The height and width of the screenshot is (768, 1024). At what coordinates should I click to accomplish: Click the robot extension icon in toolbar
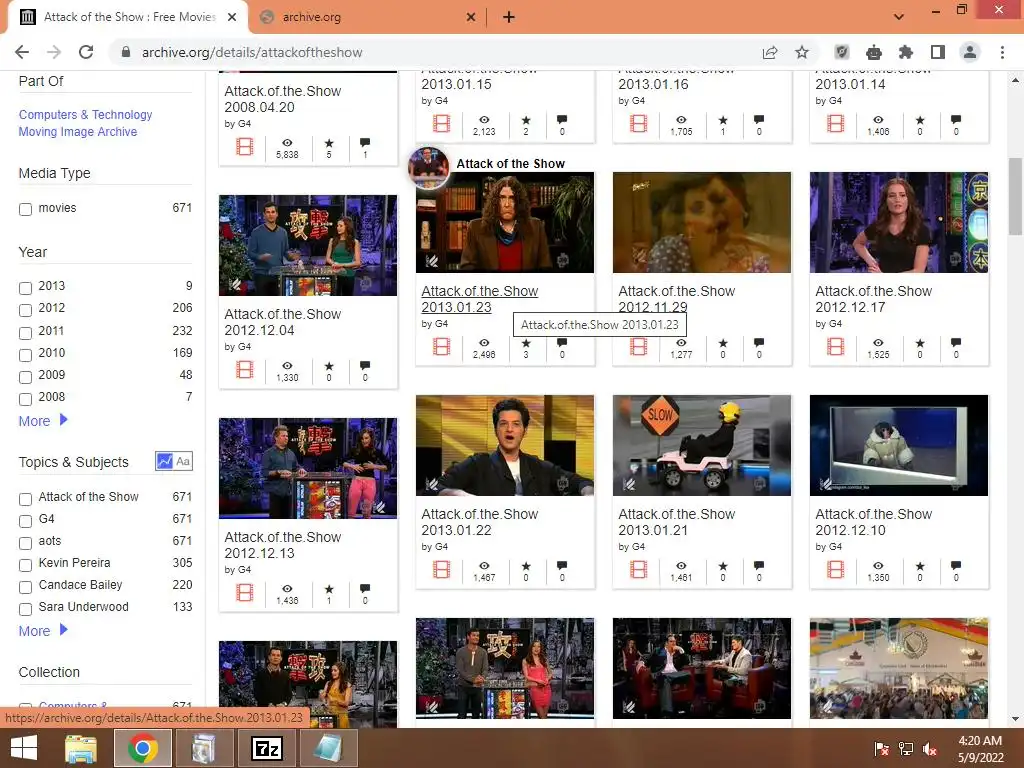click(x=874, y=52)
